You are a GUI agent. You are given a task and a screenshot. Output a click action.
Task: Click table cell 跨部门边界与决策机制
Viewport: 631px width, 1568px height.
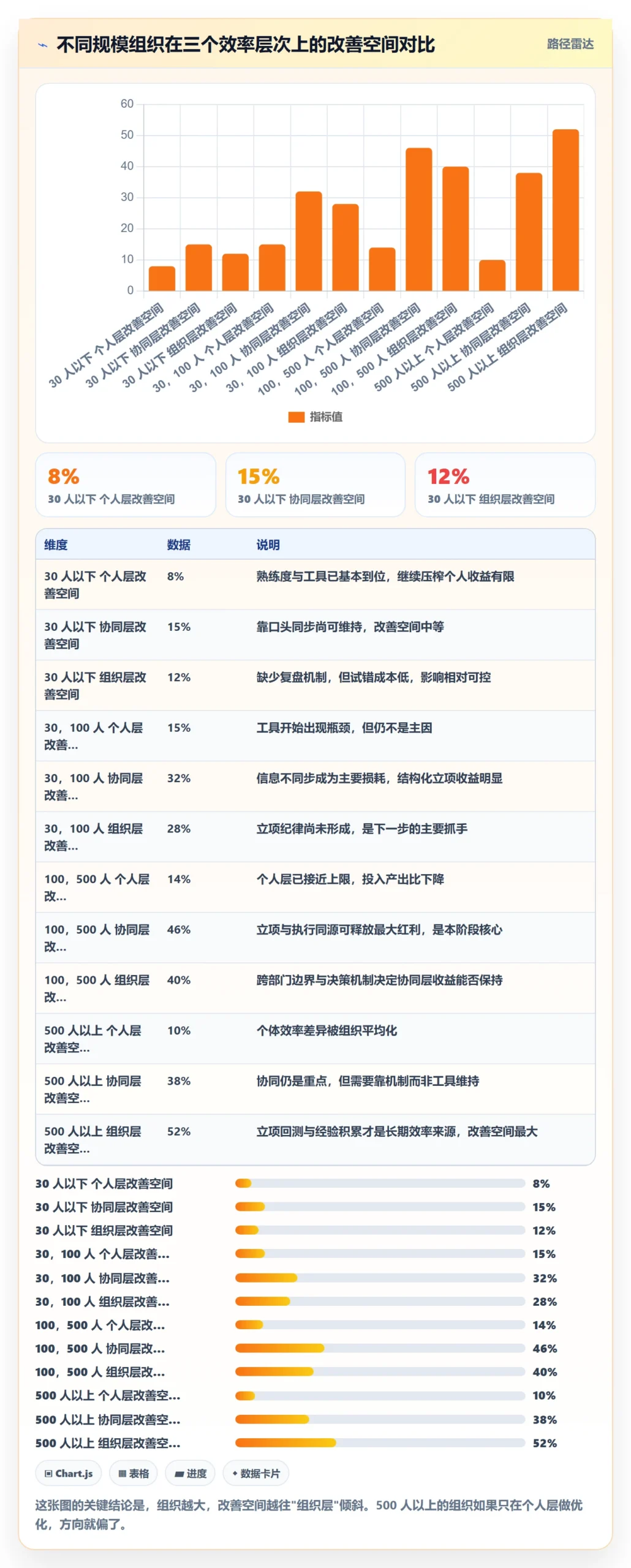coord(379,979)
